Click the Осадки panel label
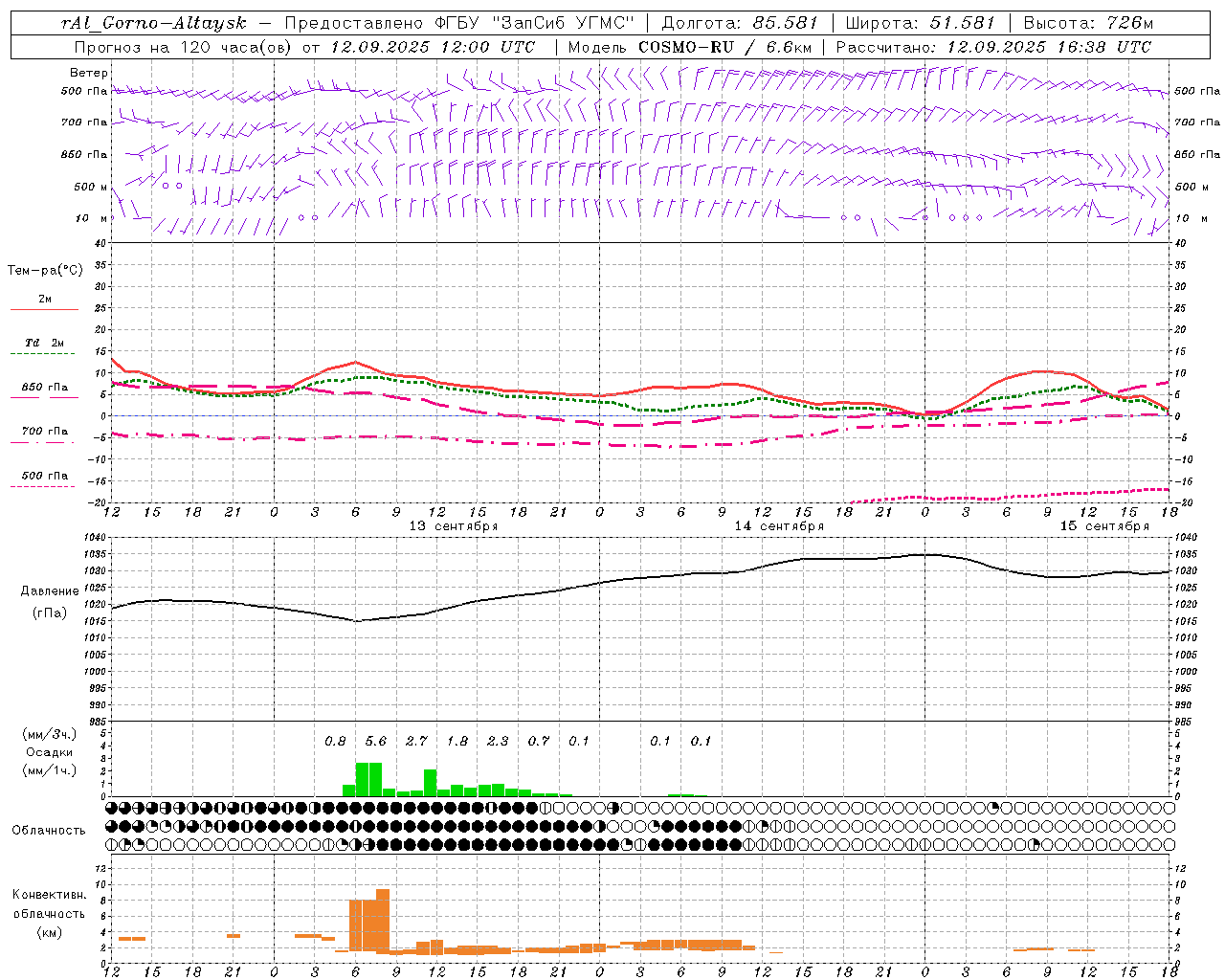The height and width of the screenshot is (980, 1225). pyautogui.click(x=50, y=752)
